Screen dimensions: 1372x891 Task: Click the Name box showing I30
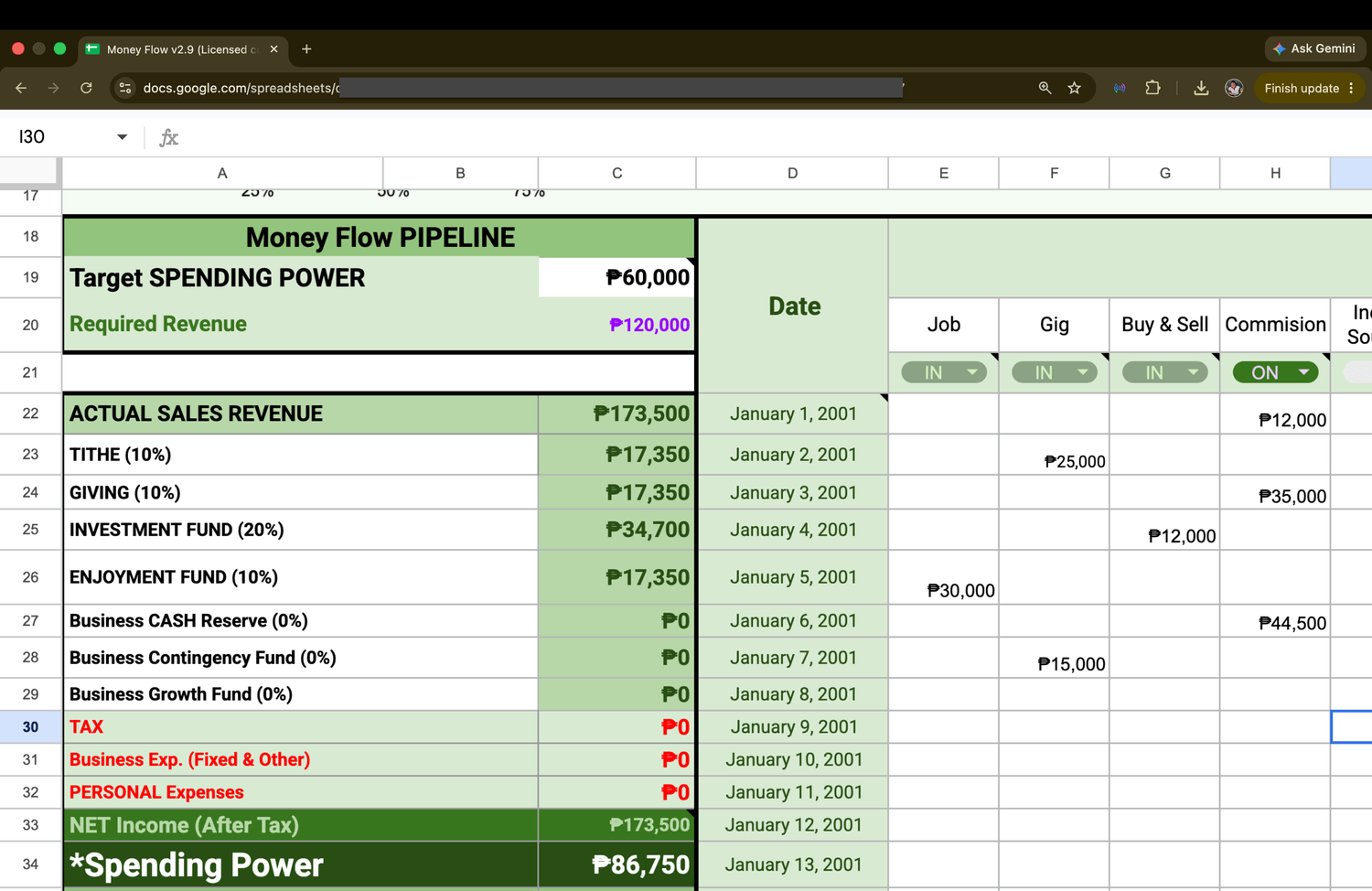(x=64, y=137)
